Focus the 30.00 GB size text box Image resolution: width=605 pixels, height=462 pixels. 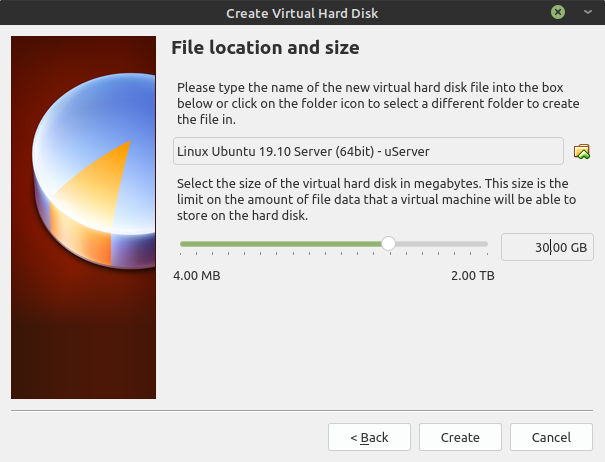click(547, 247)
